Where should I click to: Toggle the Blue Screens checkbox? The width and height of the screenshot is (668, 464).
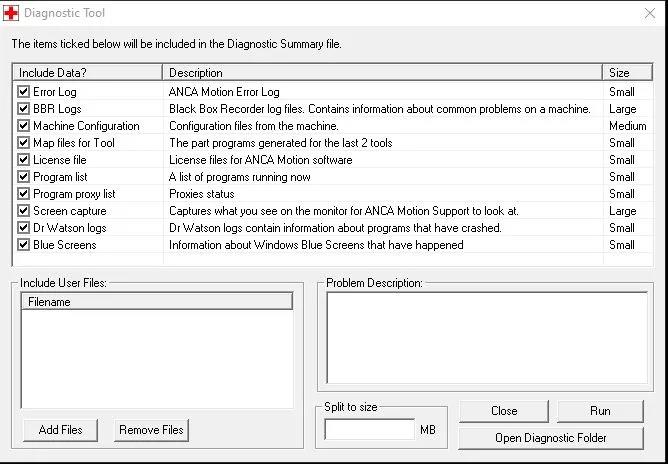(23, 245)
